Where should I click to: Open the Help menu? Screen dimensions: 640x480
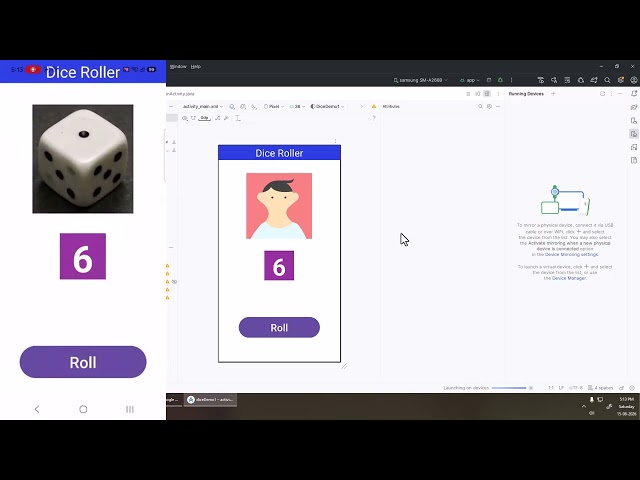click(196, 67)
